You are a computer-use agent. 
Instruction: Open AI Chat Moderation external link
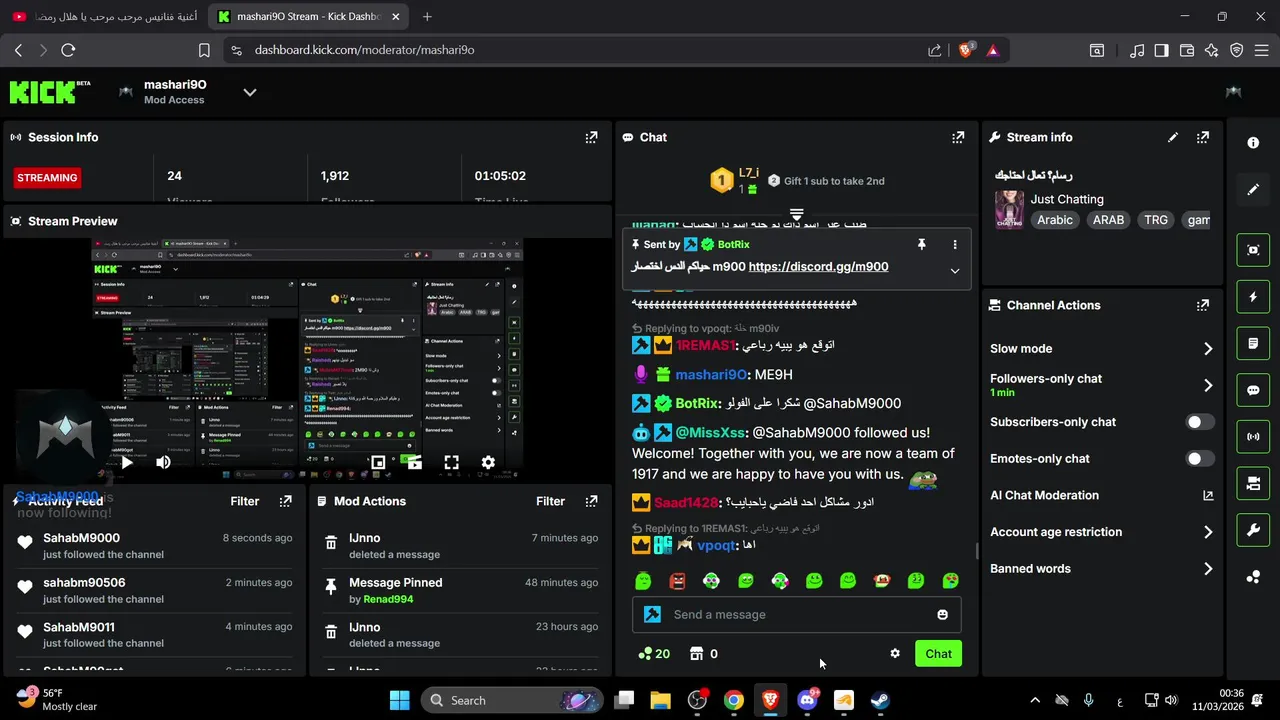(x=1208, y=495)
